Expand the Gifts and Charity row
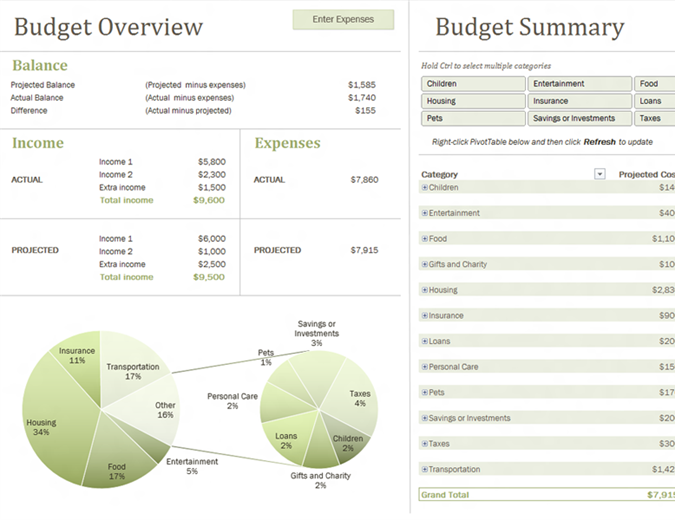 (425, 264)
